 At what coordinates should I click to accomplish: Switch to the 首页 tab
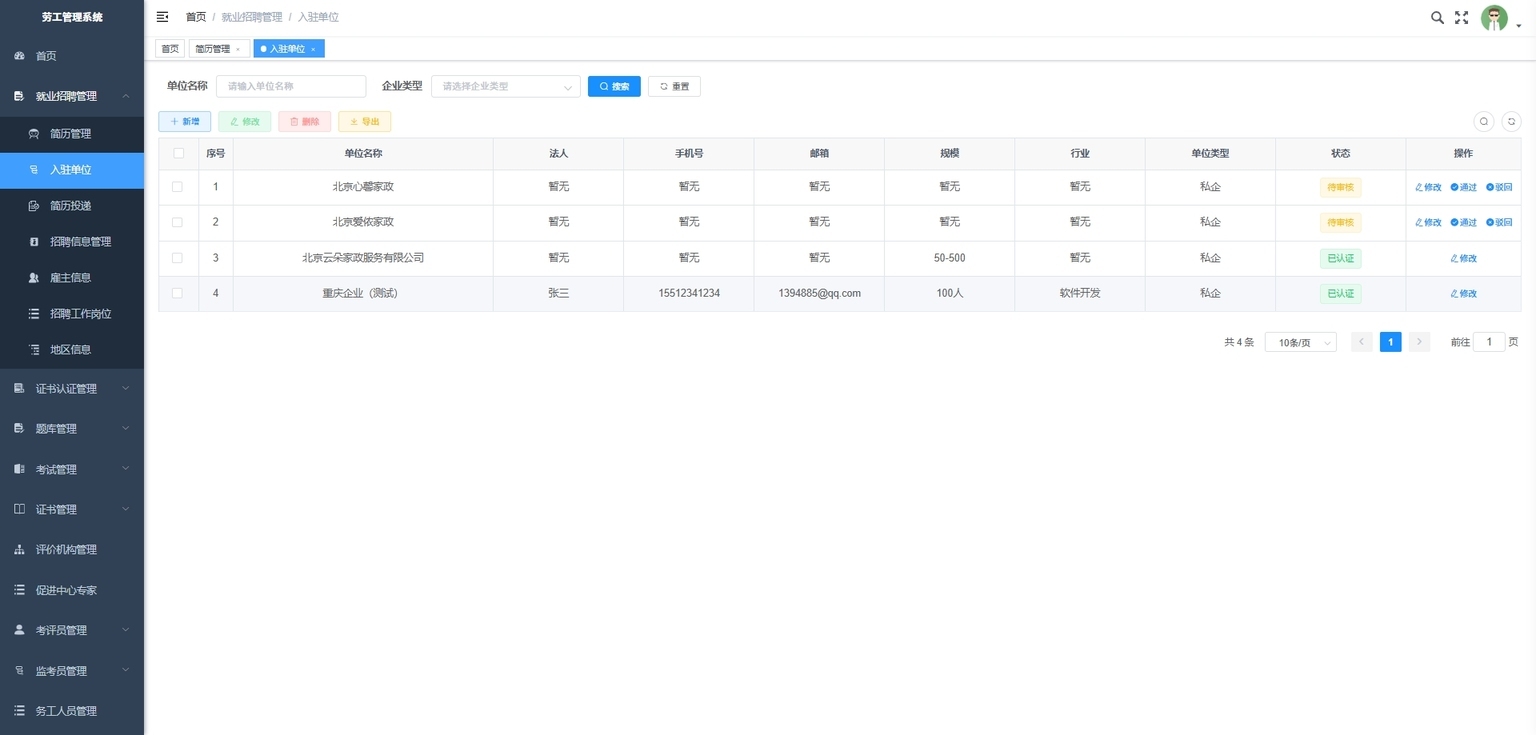click(170, 49)
